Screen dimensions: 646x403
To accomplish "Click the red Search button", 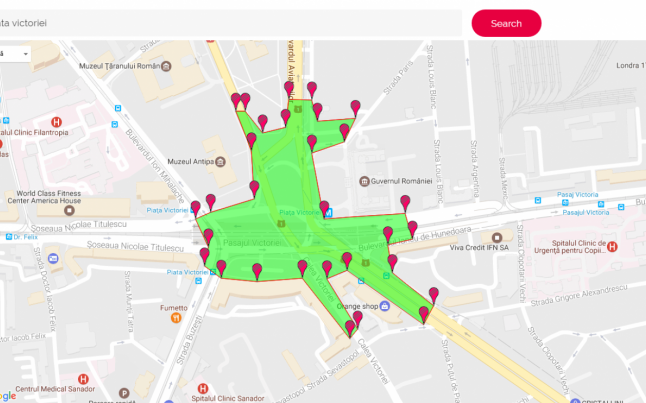I will coord(506,23).
